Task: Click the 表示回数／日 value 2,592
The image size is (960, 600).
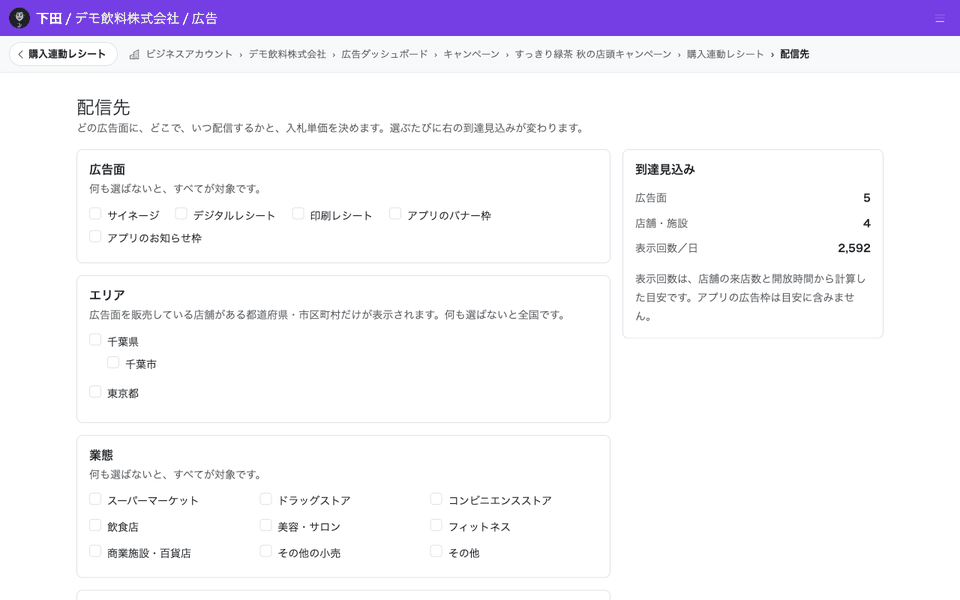Action: [854, 248]
